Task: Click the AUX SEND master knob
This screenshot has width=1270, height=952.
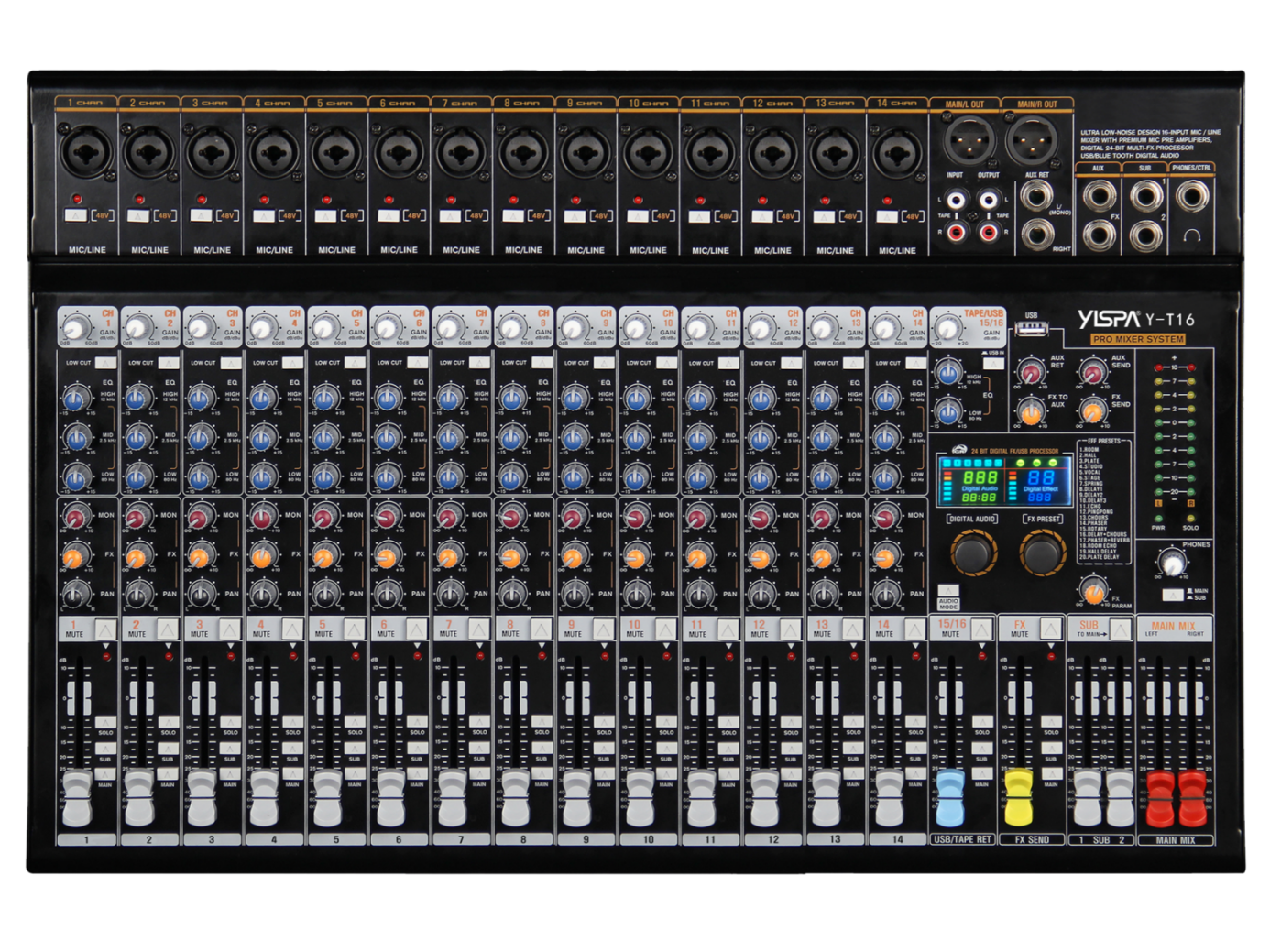Action: 1091,372
